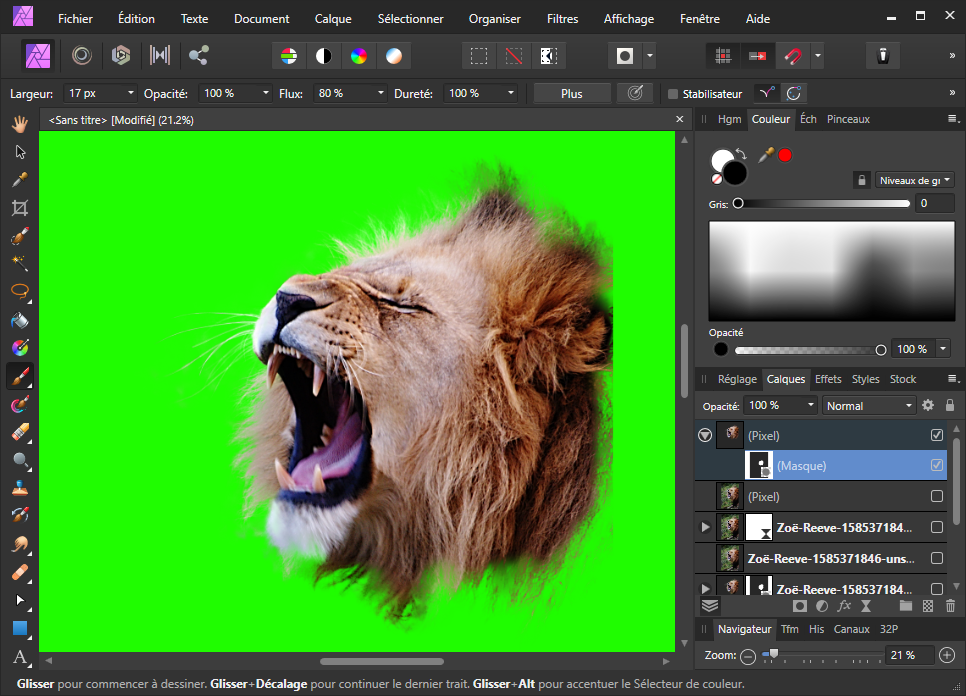Click the zoom in plus button in Navigateur
The image size is (966, 696).
(x=947, y=655)
